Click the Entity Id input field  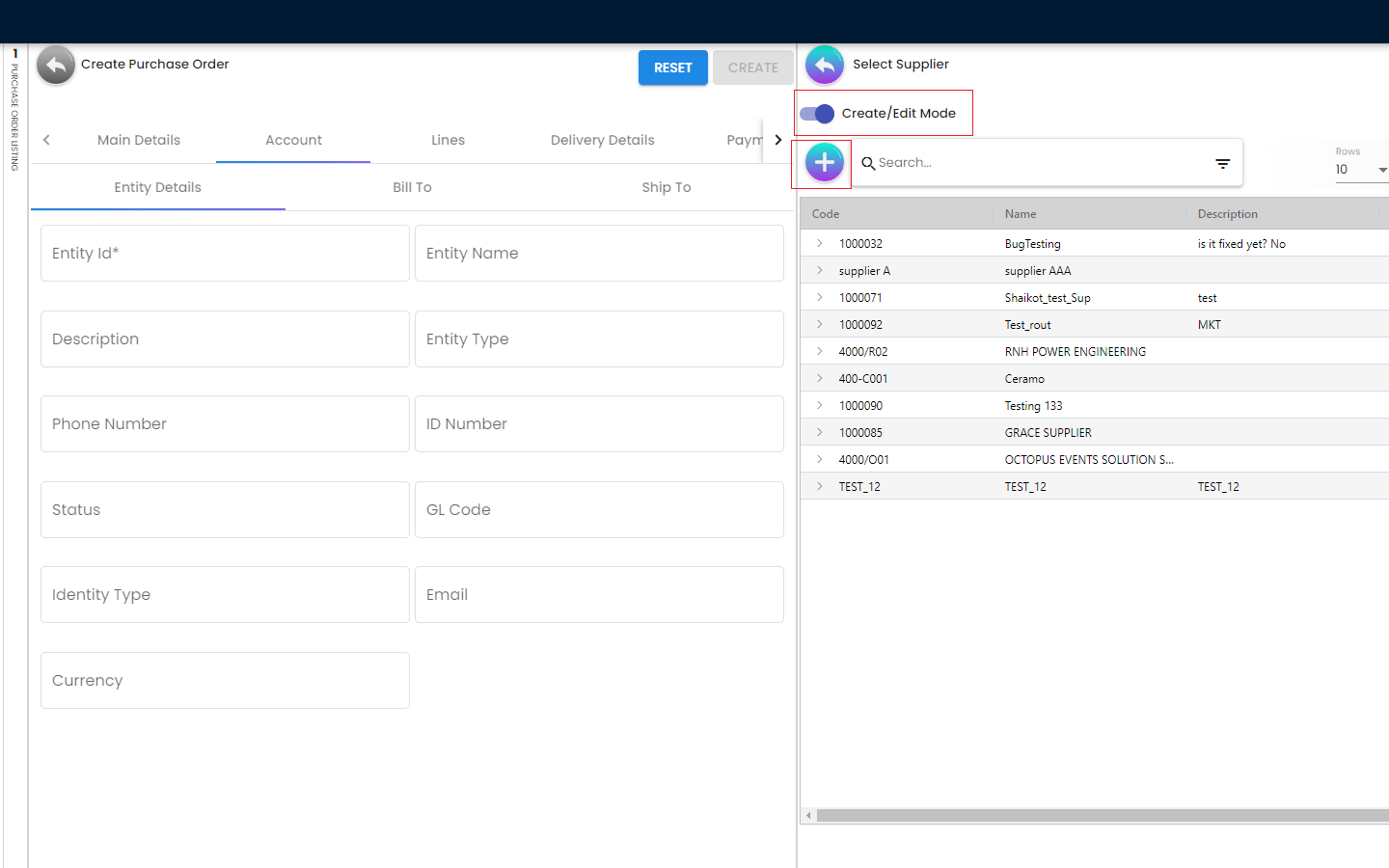coord(225,254)
